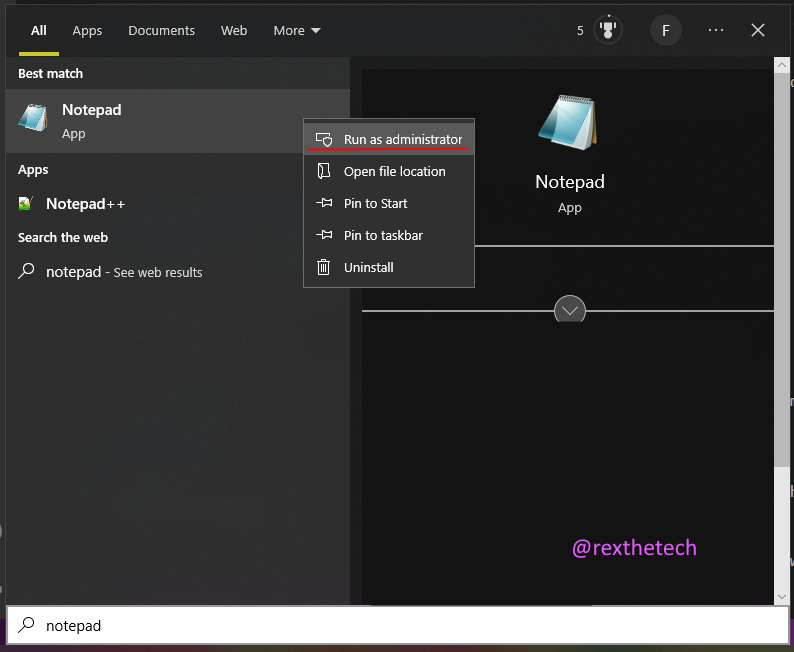Click the Notepad title in preview pane
The width and height of the screenshot is (794, 652).
click(x=570, y=181)
